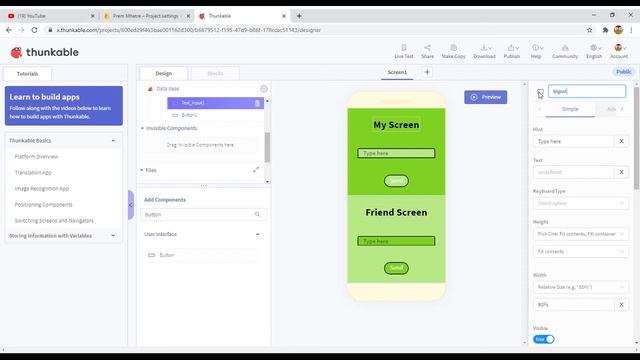
Task: Click the component name input field
Action: coord(587,91)
